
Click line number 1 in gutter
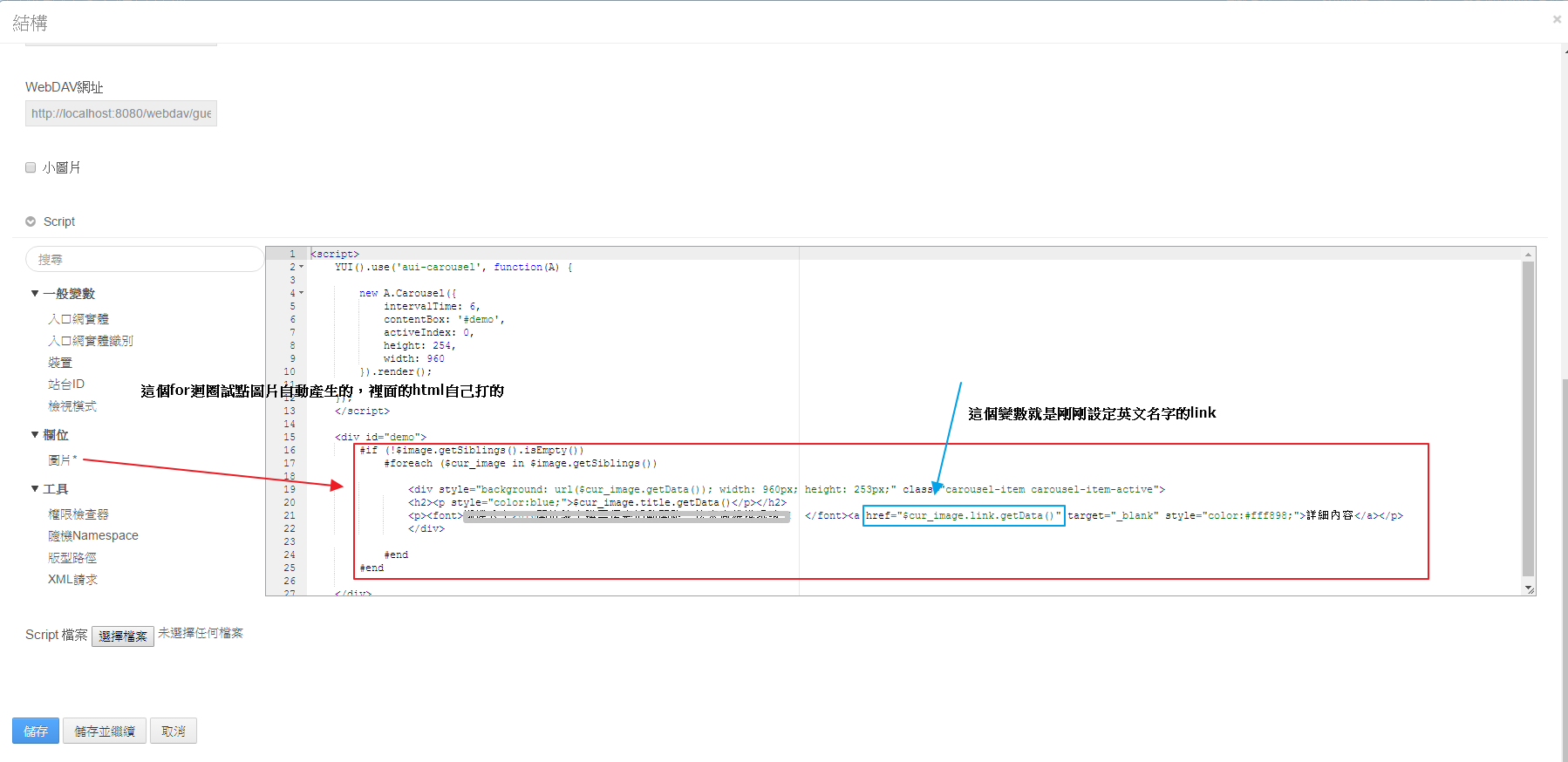pos(292,254)
